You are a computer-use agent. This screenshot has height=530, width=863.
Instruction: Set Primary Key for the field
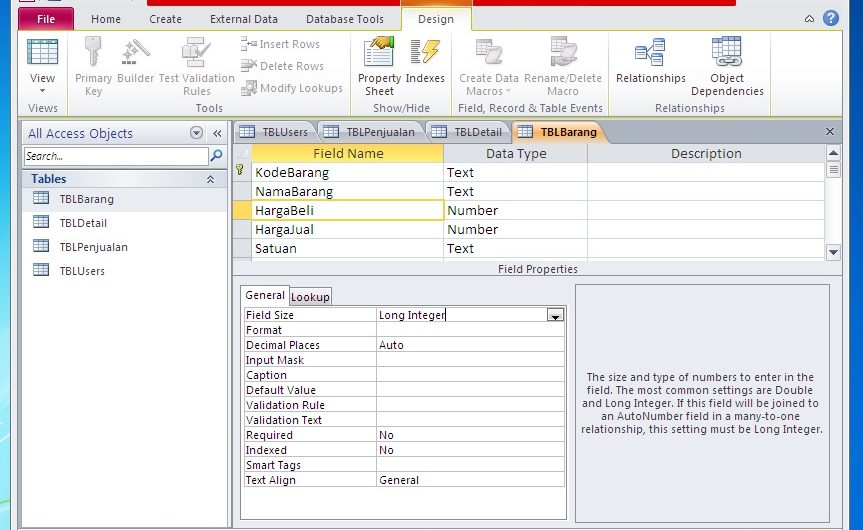point(93,66)
